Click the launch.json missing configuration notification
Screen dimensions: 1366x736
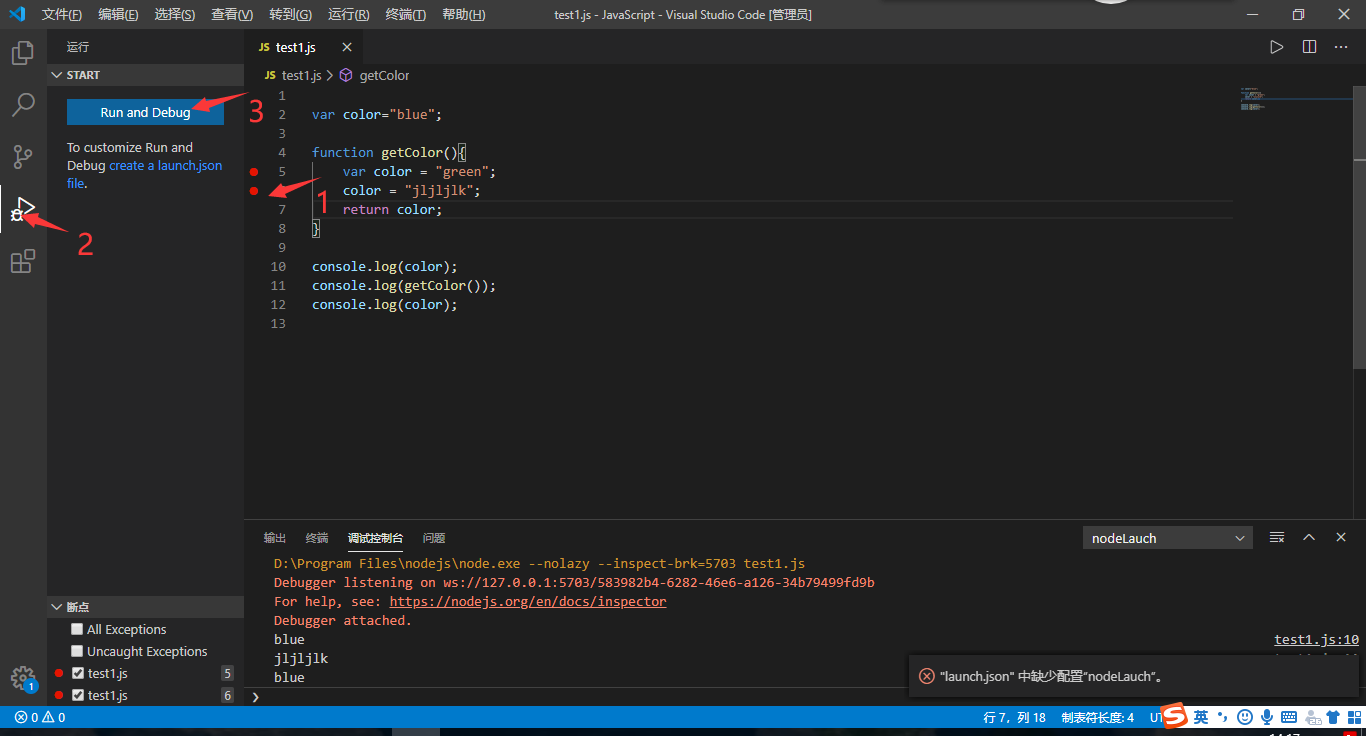[1134, 676]
